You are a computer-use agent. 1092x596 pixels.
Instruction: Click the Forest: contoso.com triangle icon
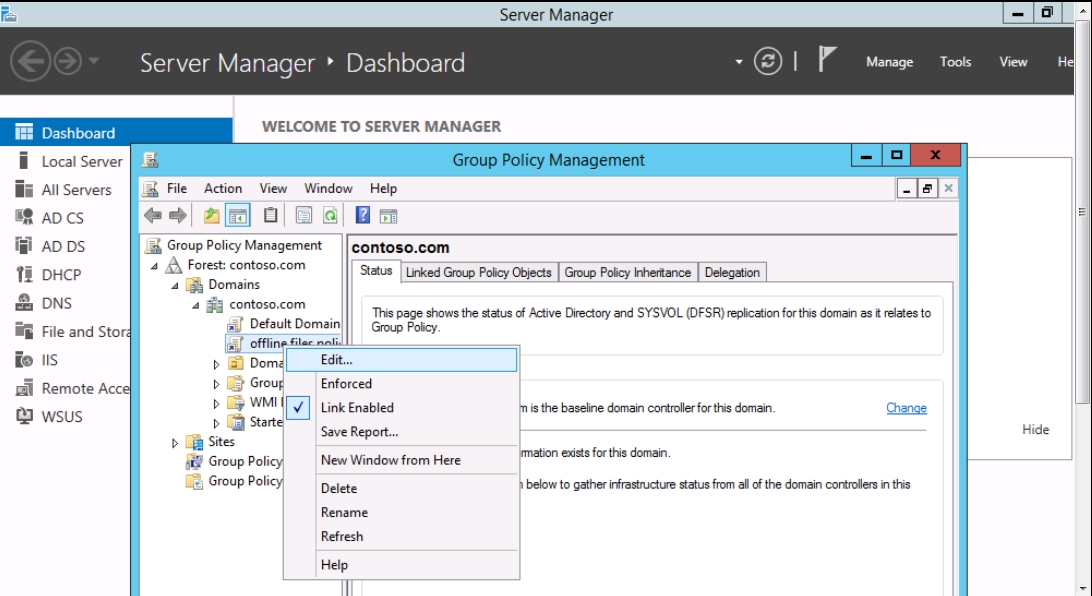coord(174,265)
